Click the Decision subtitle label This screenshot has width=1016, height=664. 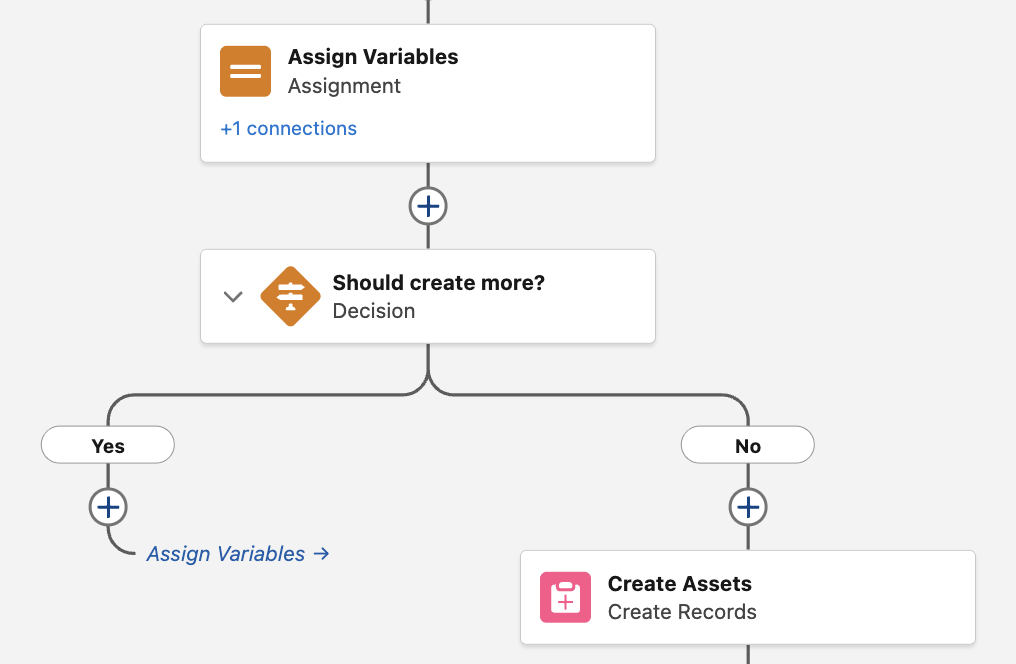(373, 311)
